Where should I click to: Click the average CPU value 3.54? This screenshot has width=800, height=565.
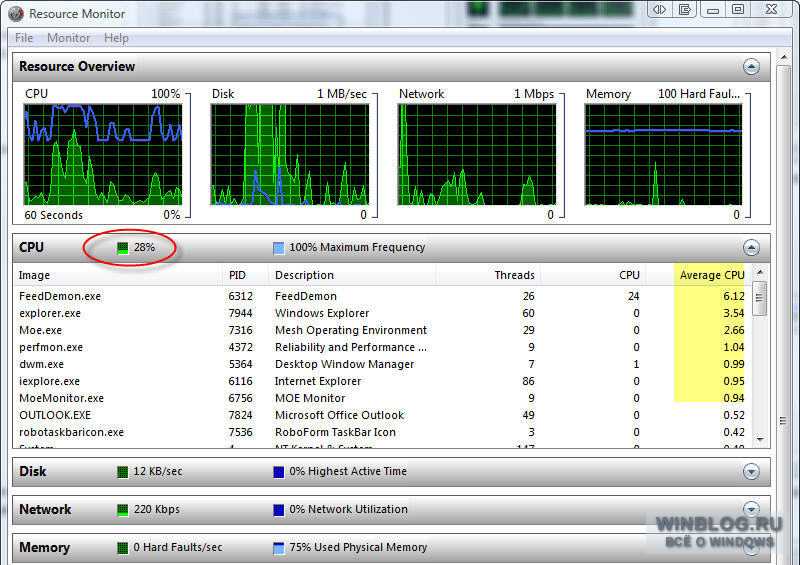coord(734,313)
